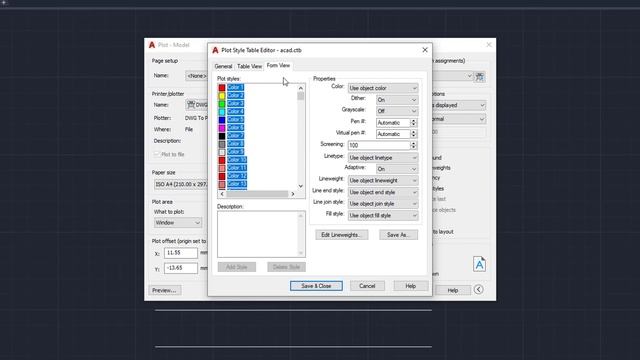Select Color 8 plot style
The image size is (640, 360).
click(236, 144)
